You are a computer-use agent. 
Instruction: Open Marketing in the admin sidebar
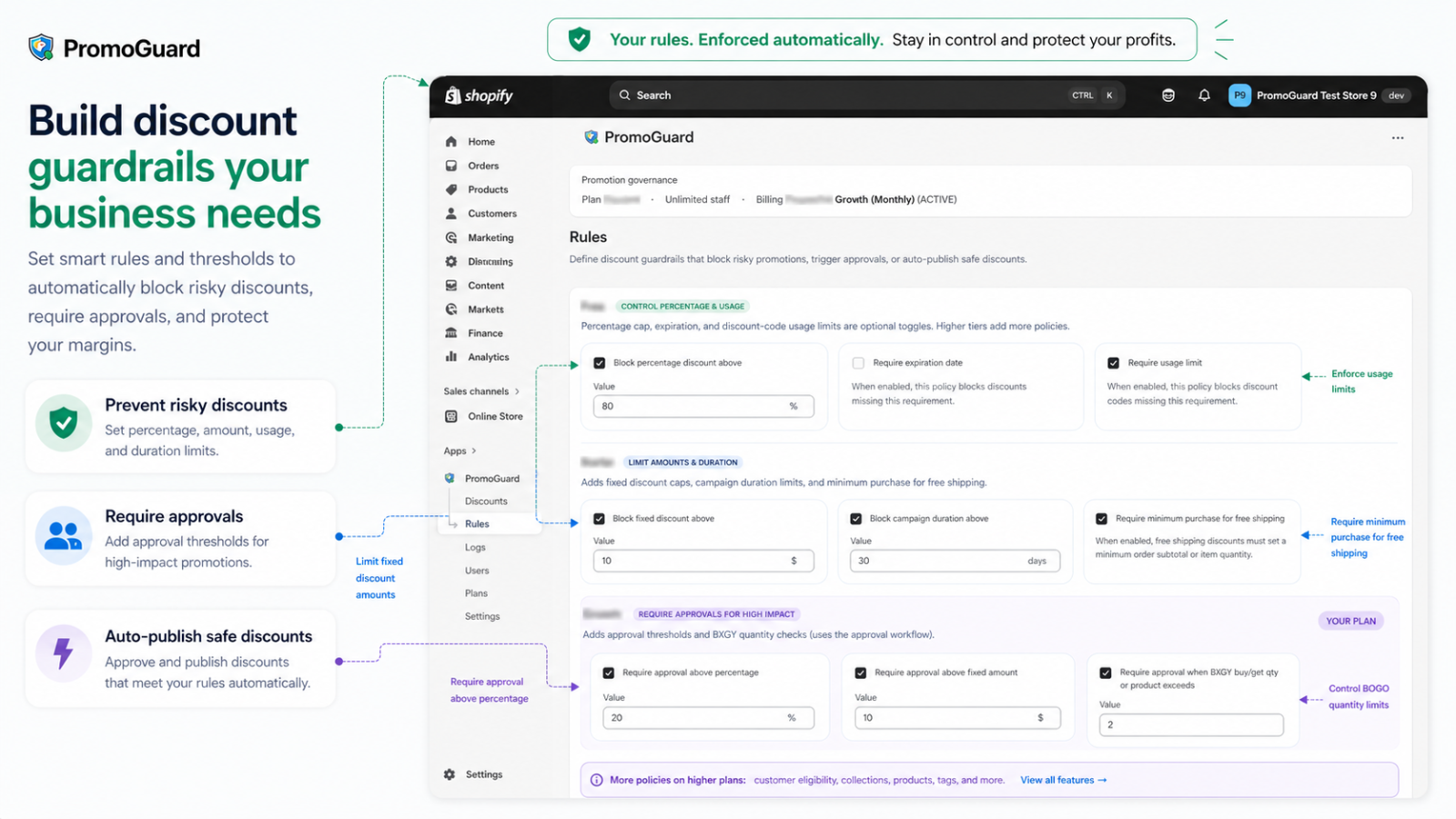pyautogui.click(x=490, y=238)
